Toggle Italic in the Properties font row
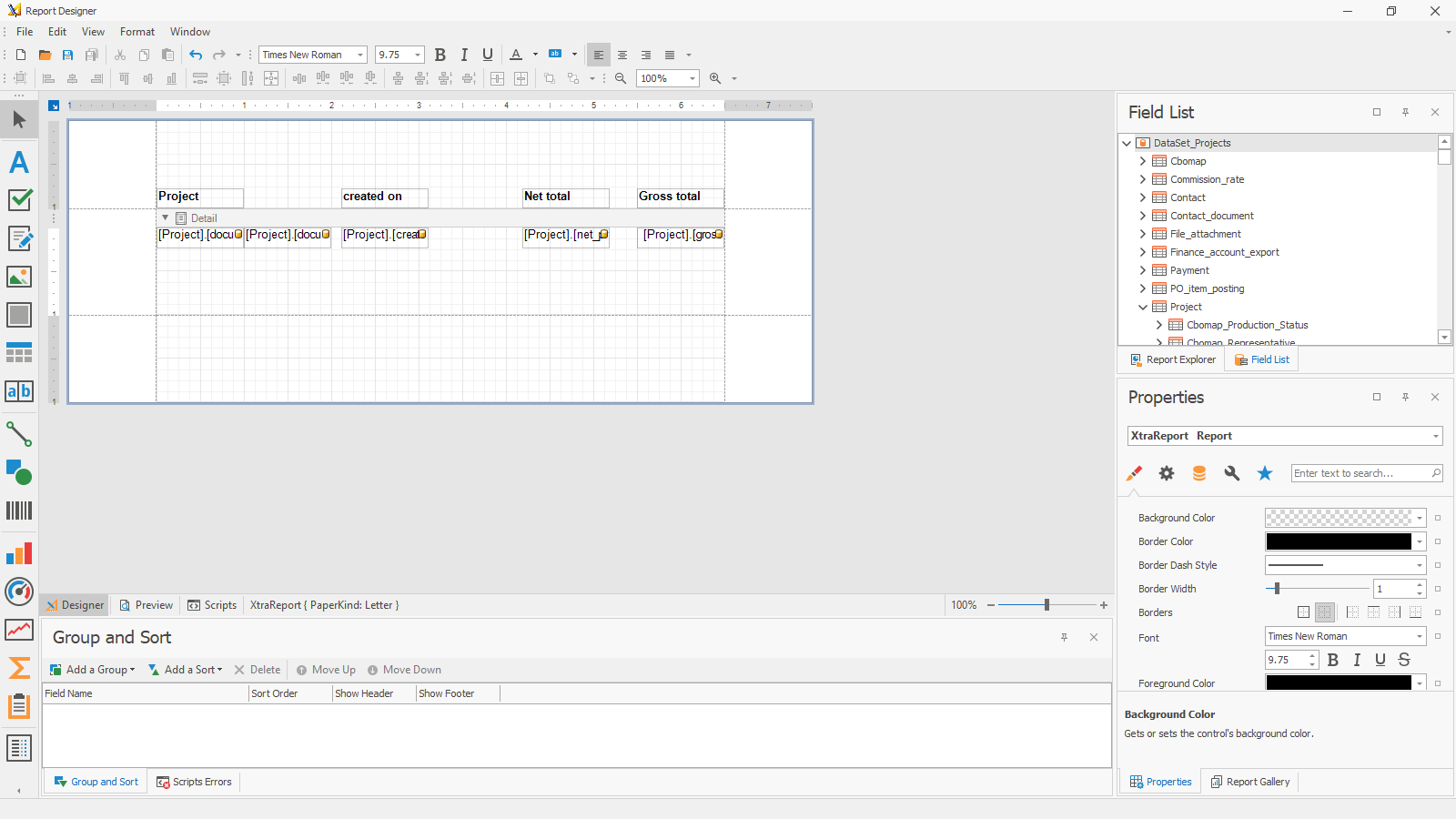The height and width of the screenshot is (819, 1456). tap(1357, 660)
